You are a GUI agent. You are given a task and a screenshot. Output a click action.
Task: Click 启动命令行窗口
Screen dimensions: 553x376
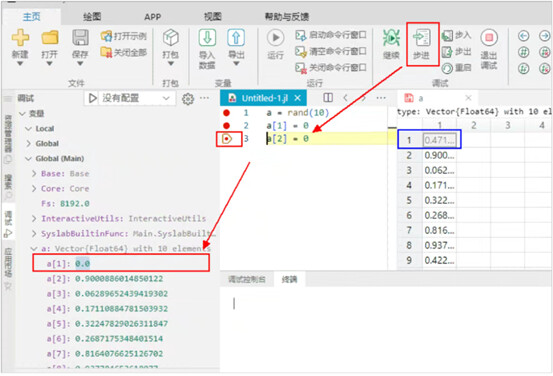coord(331,35)
